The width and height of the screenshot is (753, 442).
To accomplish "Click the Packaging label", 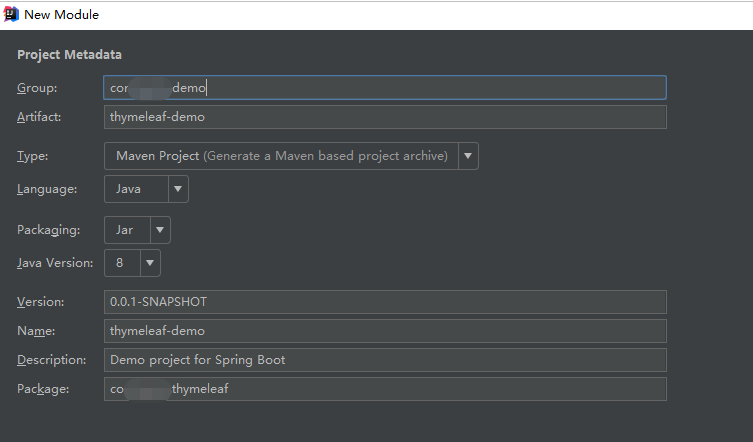I will click(x=48, y=230).
